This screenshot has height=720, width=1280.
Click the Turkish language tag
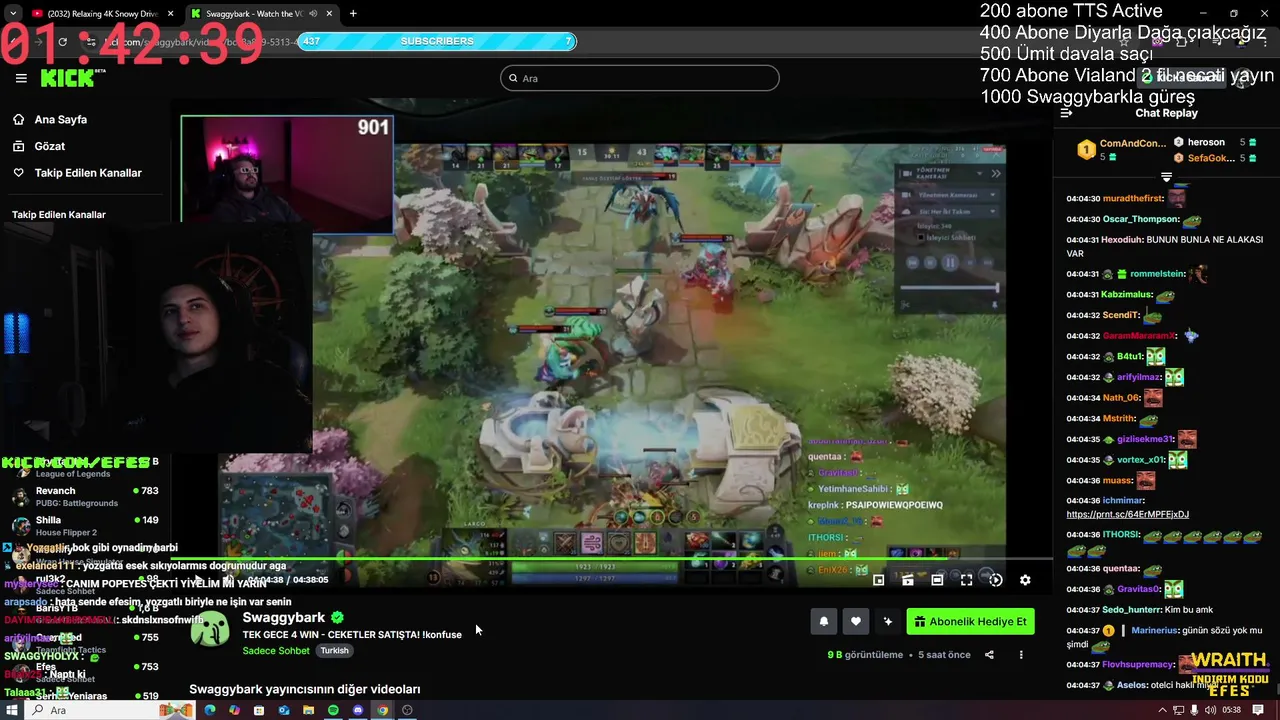tap(334, 650)
